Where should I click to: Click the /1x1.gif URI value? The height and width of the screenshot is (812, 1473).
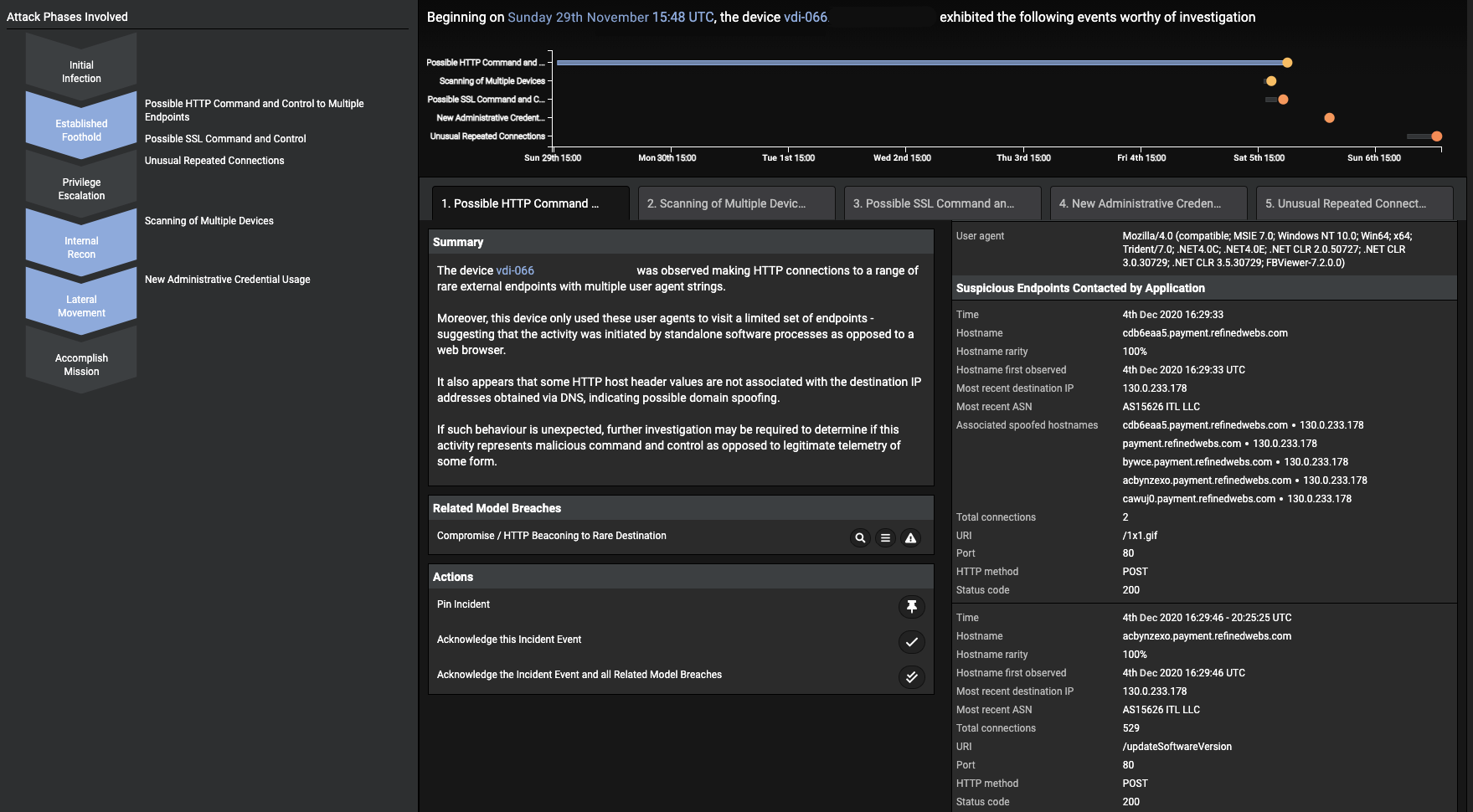click(1140, 536)
